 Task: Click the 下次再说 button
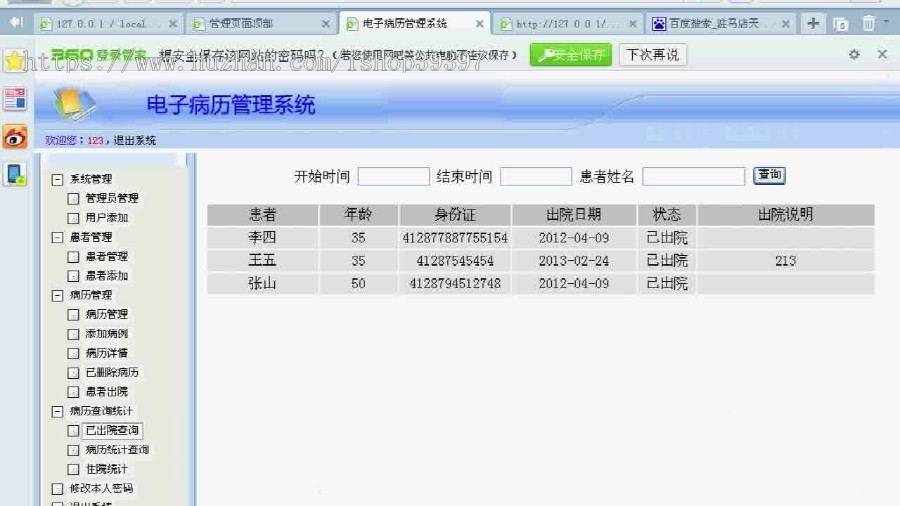click(653, 55)
